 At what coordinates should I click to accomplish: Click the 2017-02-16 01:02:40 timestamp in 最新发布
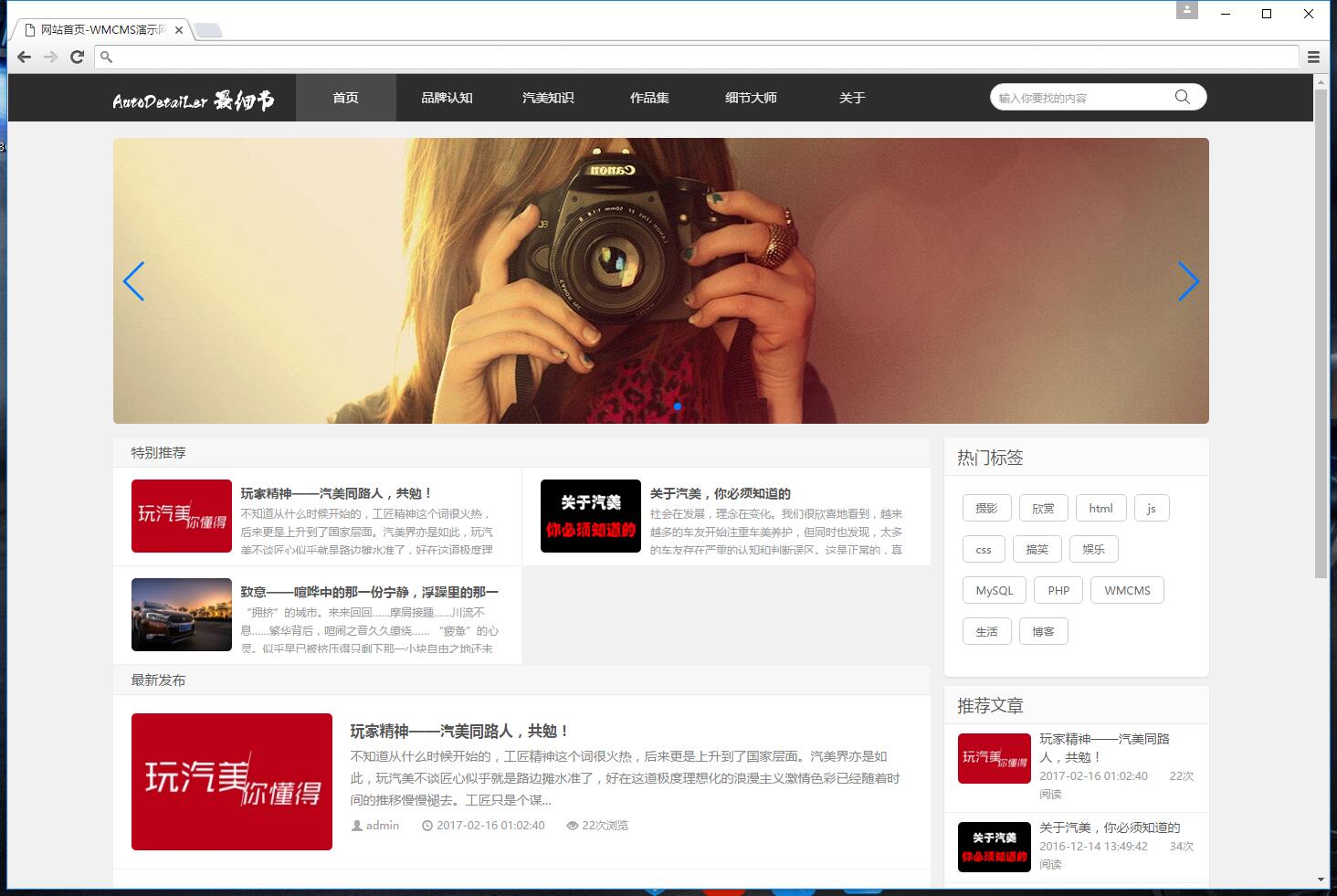483,826
